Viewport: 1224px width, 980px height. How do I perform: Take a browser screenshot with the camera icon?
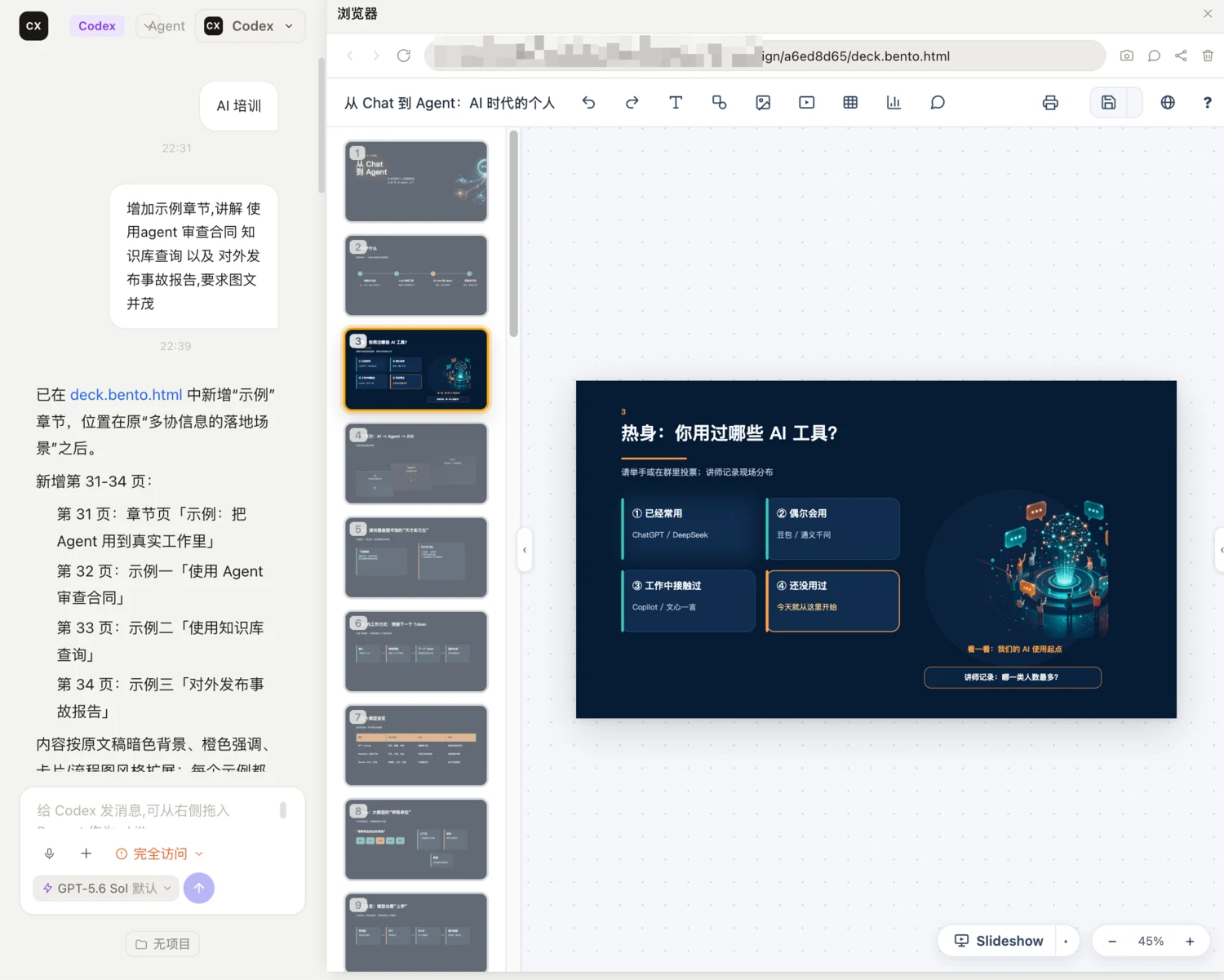click(1127, 55)
